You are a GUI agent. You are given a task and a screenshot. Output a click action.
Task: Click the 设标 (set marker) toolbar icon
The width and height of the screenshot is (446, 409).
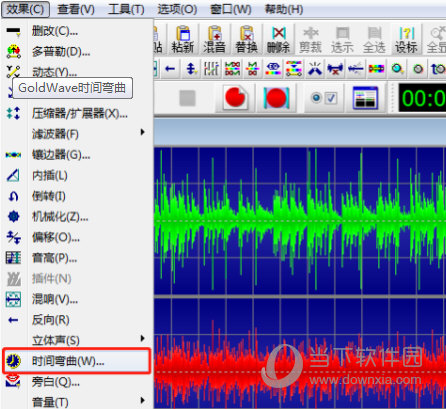[x=406, y=39]
